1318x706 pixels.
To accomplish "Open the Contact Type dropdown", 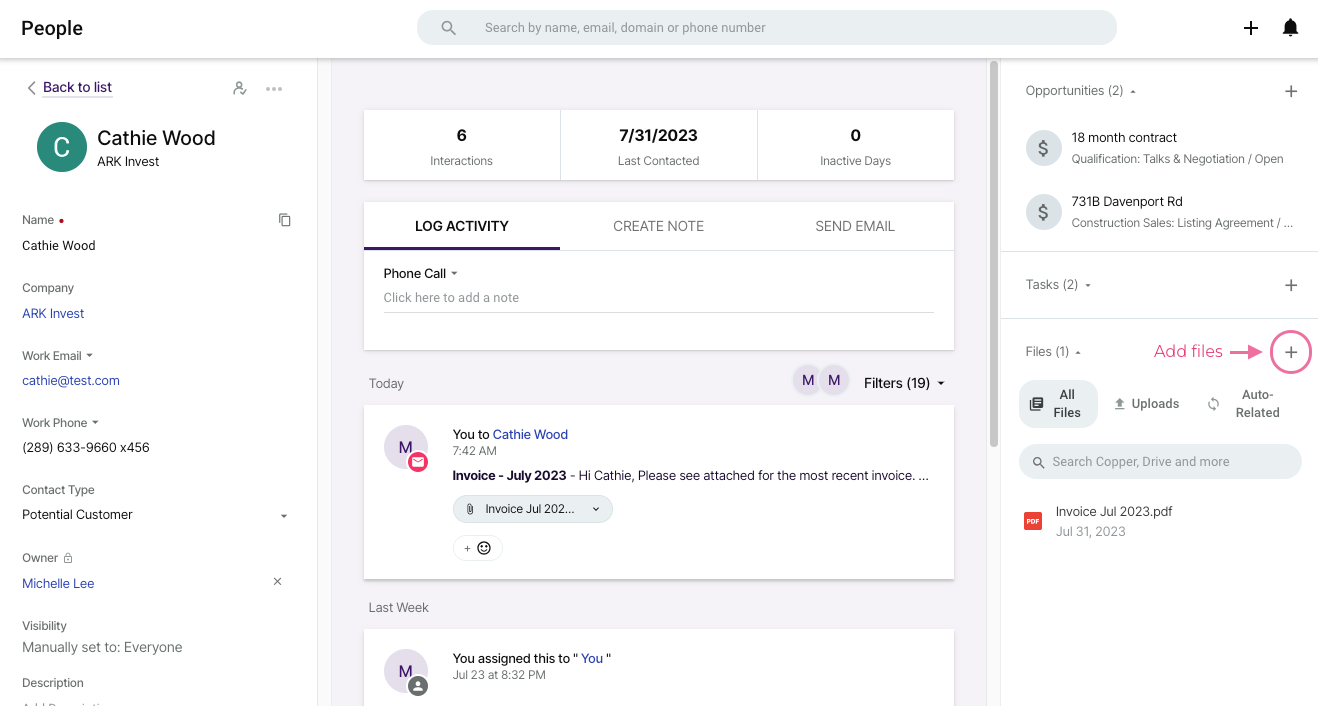I will pyautogui.click(x=157, y=515).
